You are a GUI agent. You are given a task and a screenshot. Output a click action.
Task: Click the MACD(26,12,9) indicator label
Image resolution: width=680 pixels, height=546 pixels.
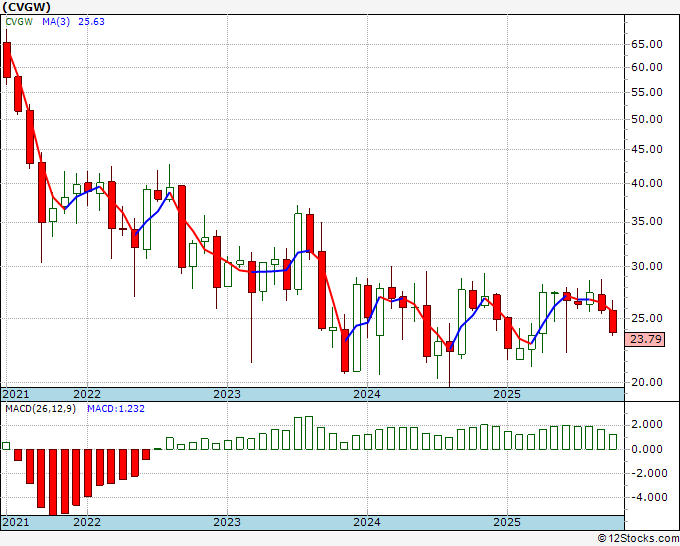tap(40, 409)
